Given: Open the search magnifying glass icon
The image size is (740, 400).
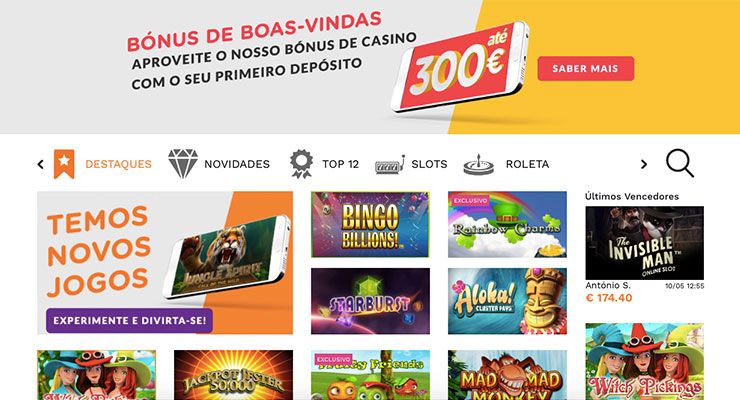Looking at the screenshot, I should click(680, 163).
